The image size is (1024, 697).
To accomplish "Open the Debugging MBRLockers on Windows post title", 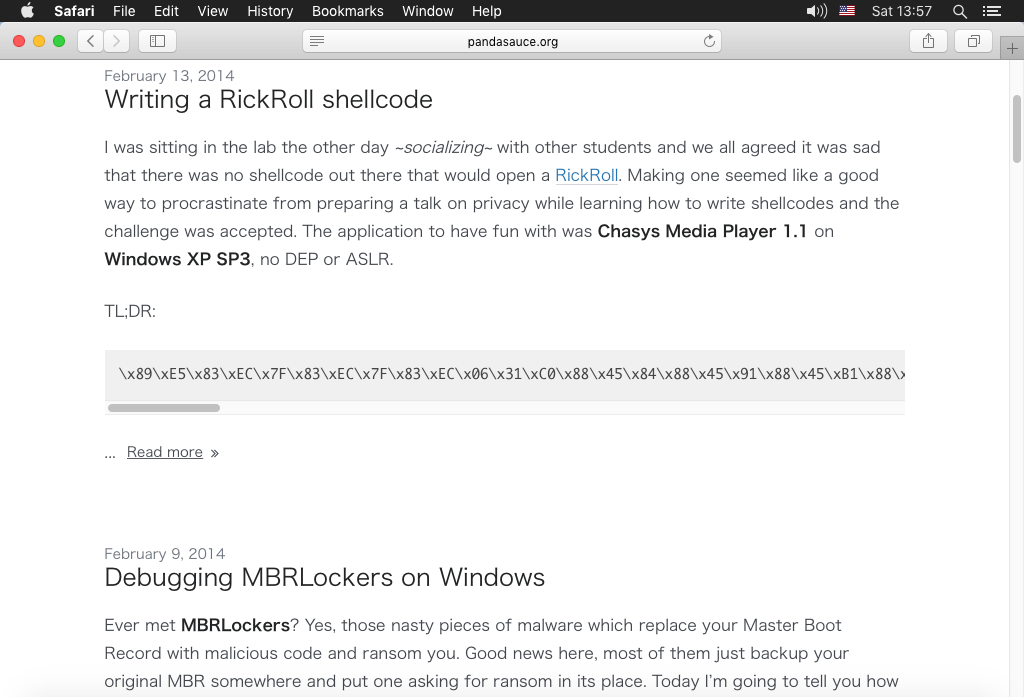I will coord(324,577).
